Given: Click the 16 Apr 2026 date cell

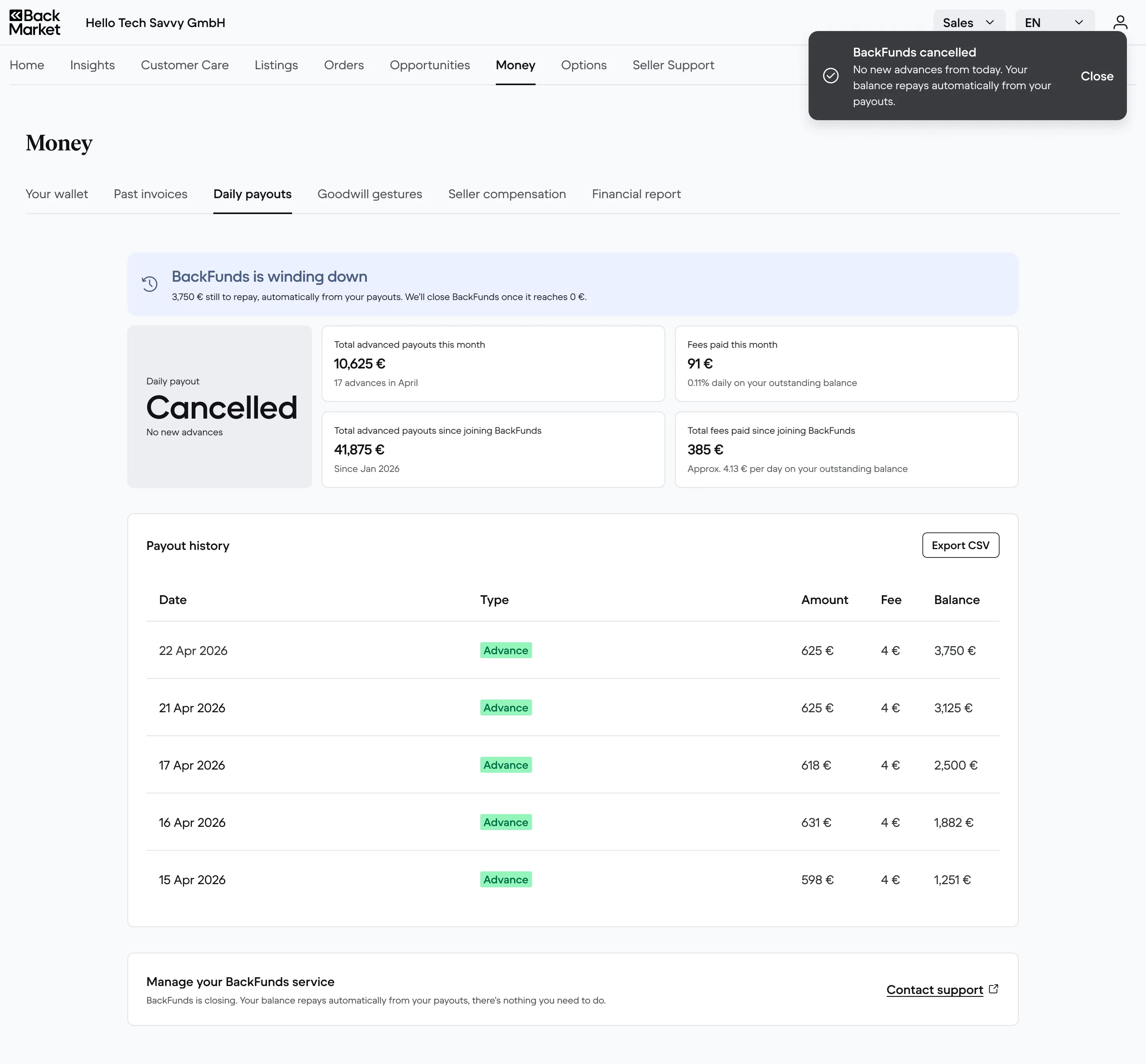Looking at the screenshot, I should pyautogui.click(x=192, y=822).
